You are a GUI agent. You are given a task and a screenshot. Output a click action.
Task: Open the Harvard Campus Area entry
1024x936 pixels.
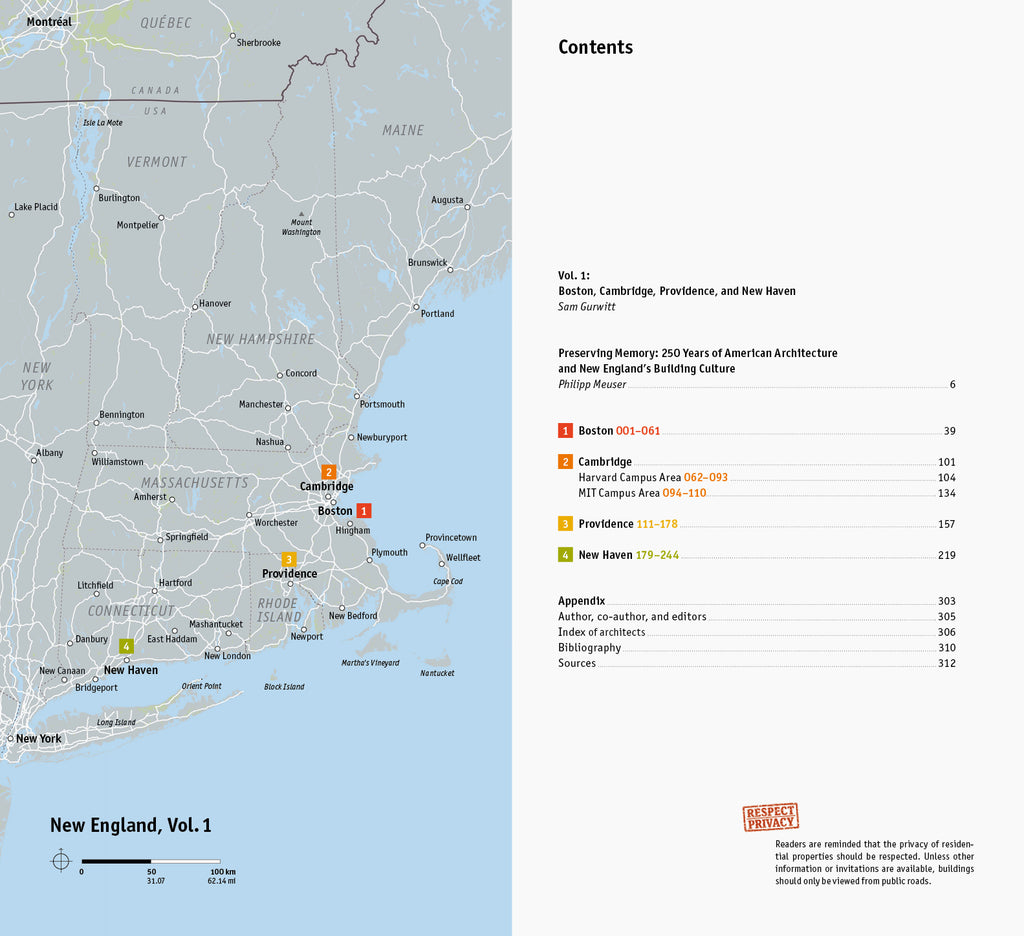pos(652,478)
